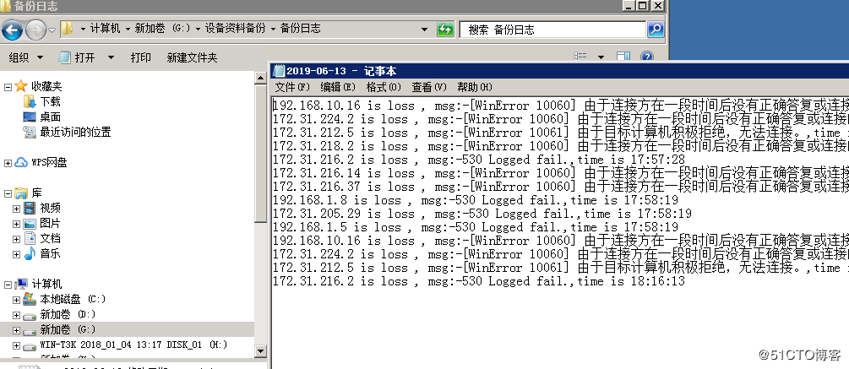Viewport: 849px width, 369px height.
Task: Select 新加卷 (D:) drive
Action: click(68, 314)
